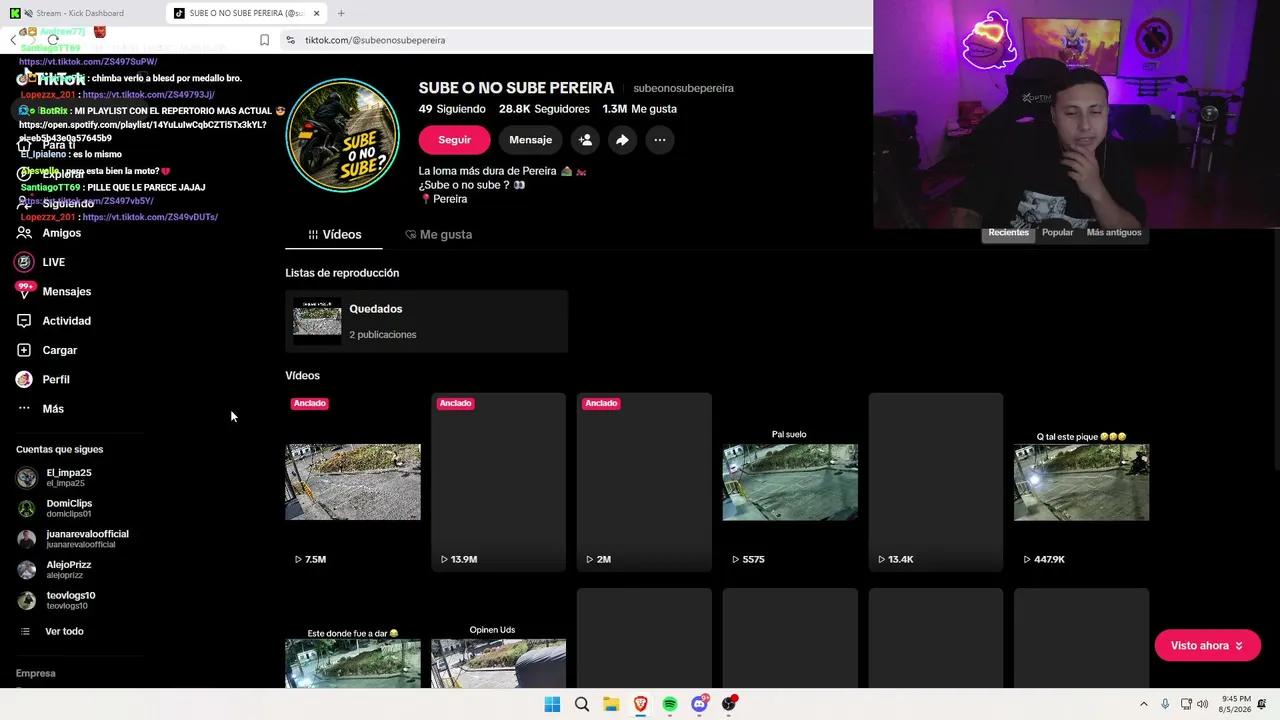
Task: Click the 1.3M Me gusta count
Action: [x=639, y=109]
